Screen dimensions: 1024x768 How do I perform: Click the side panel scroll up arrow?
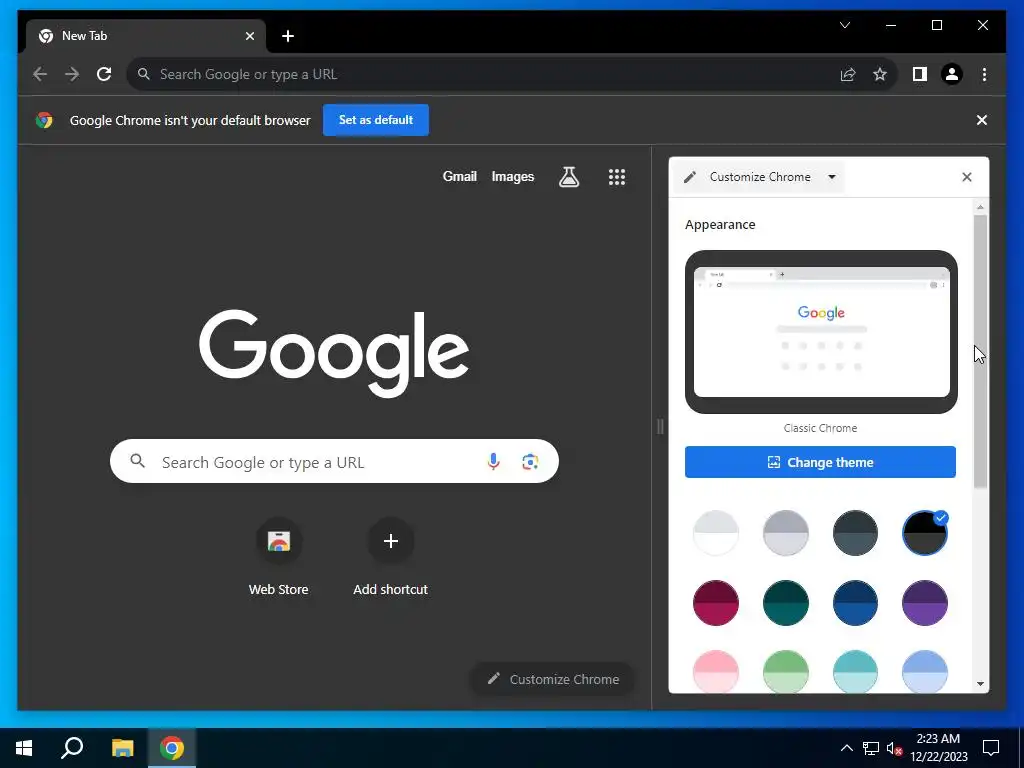coord(980,207)
